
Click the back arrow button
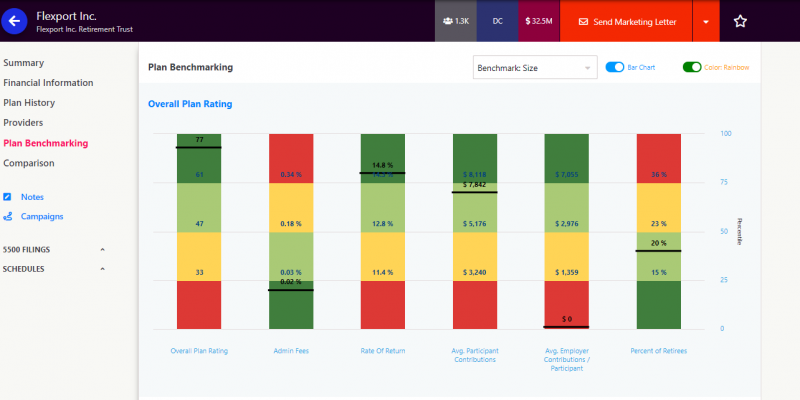(16, 21)
